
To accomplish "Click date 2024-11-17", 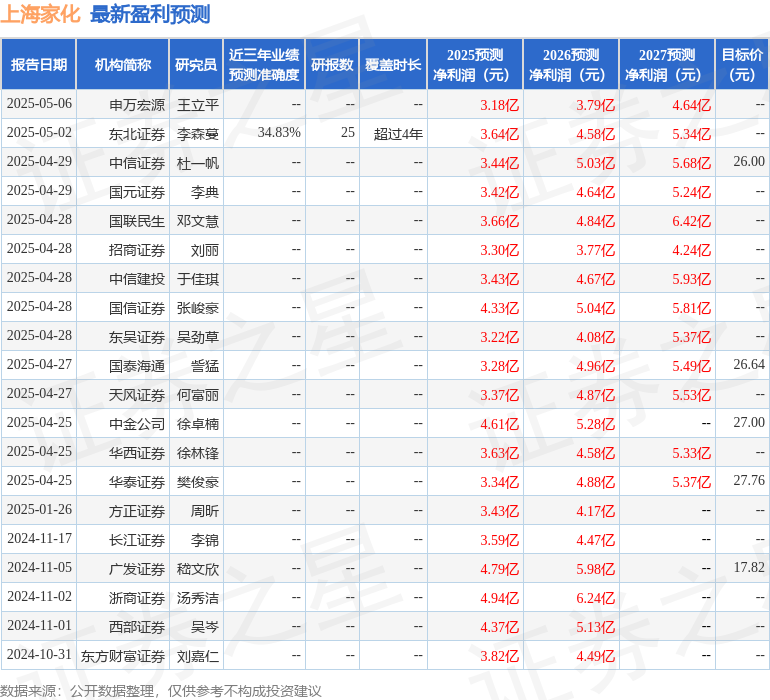I will click(x=39, y=538).
